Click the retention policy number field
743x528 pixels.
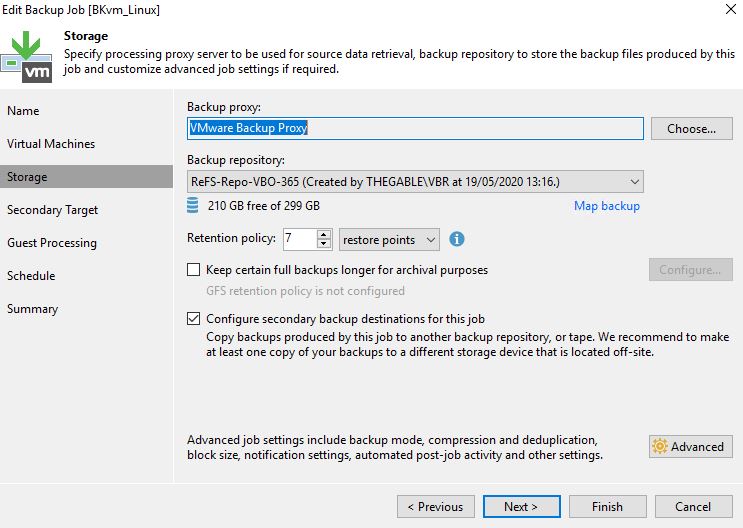click(x=300, y=239)
